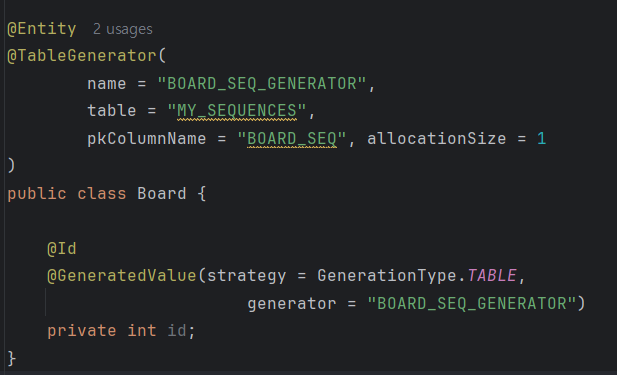Click the "2 usages" inlay hint

(x=122, y=30)
